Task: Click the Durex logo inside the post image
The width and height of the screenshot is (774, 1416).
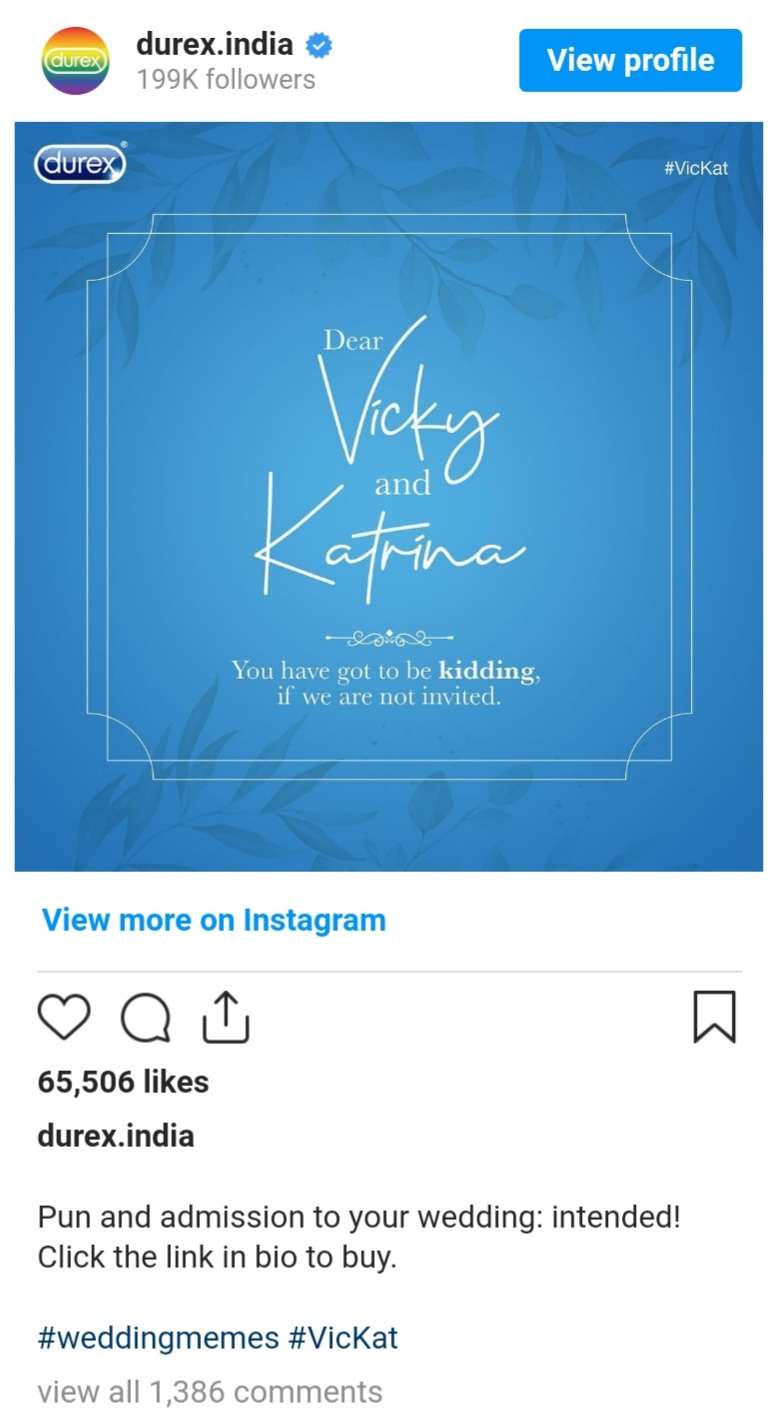Action: coord(80,164)
